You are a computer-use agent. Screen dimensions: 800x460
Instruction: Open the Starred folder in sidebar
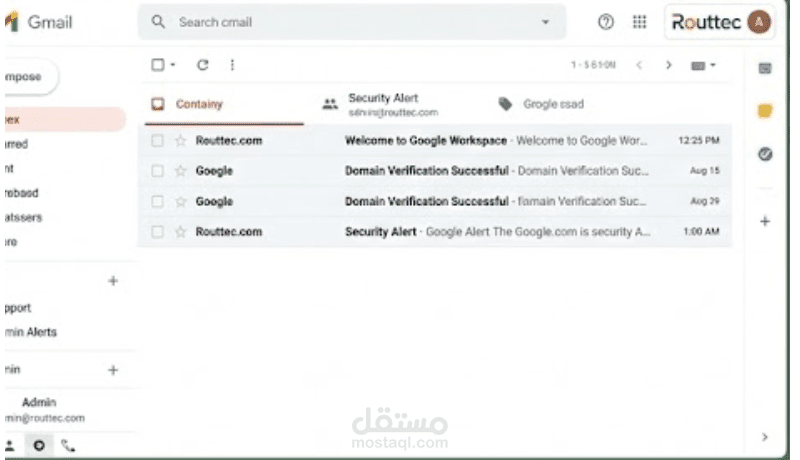pos(16,144)
